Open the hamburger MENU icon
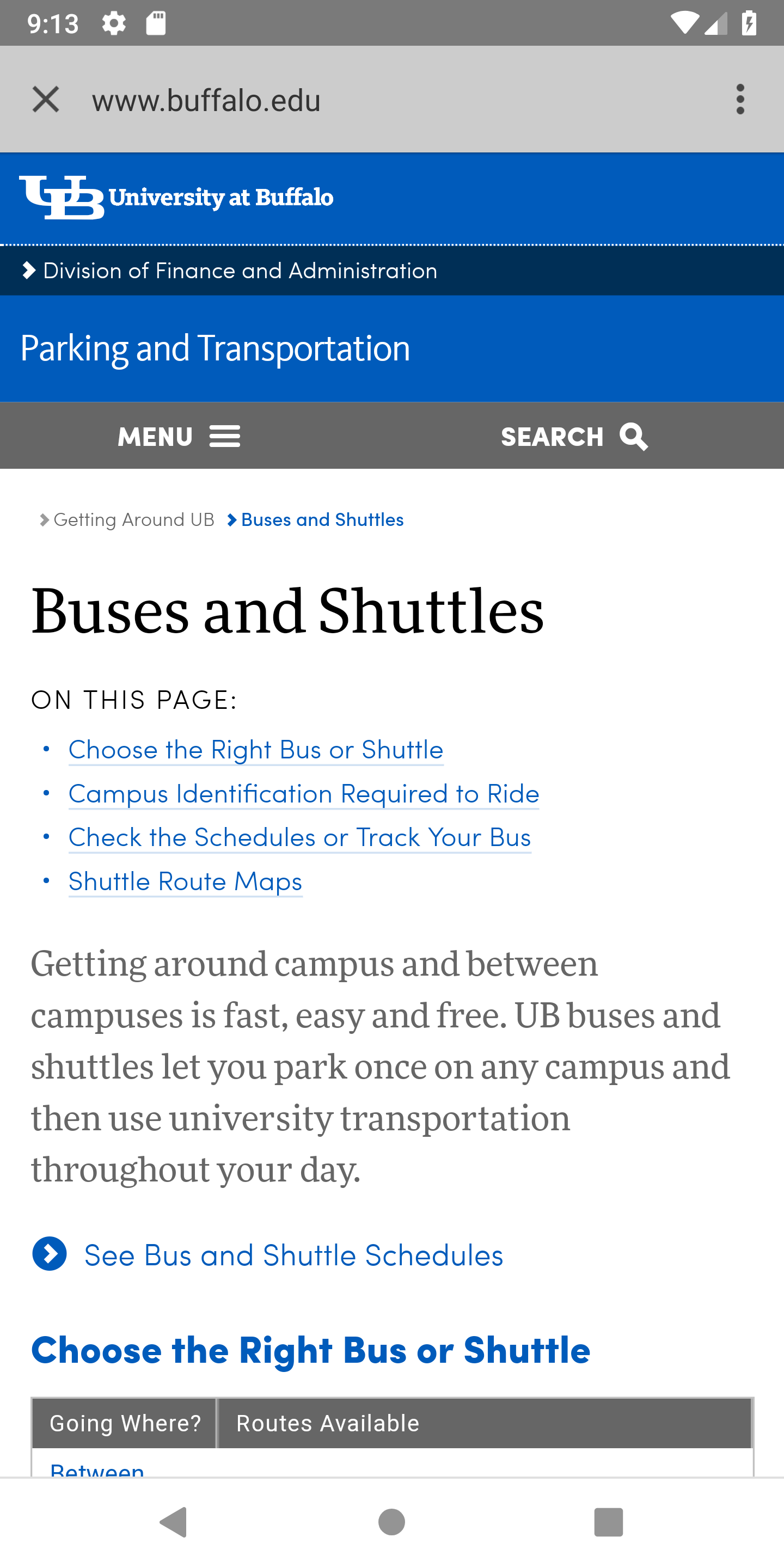Viewport: 784px width, 1568px height. point(225,437)
